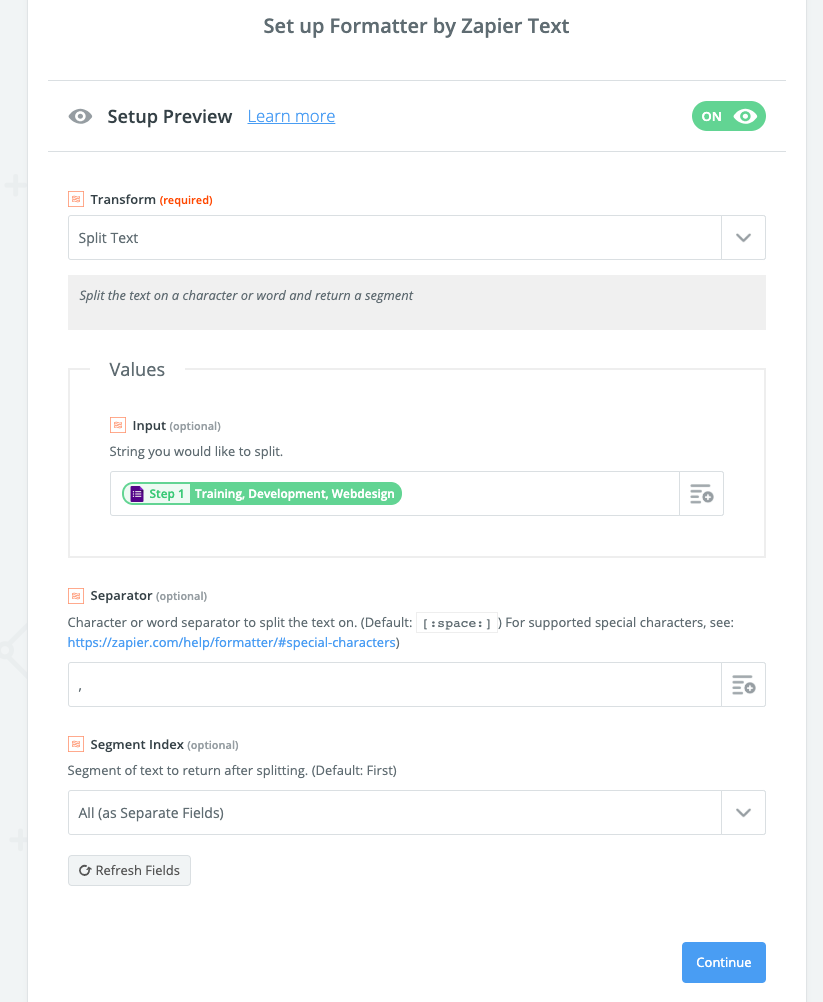Expand the Transform dropdown arrow
This screenshot has width=823, height=1002.
coord(743,238)
